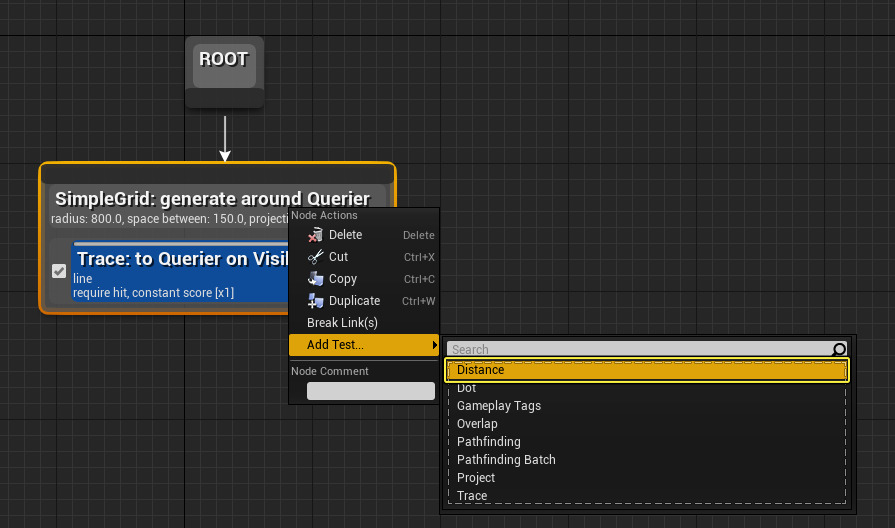This screenshot has height=528, width=895.
Task: Click the Delete shortcut label
Action: (418, 235)
